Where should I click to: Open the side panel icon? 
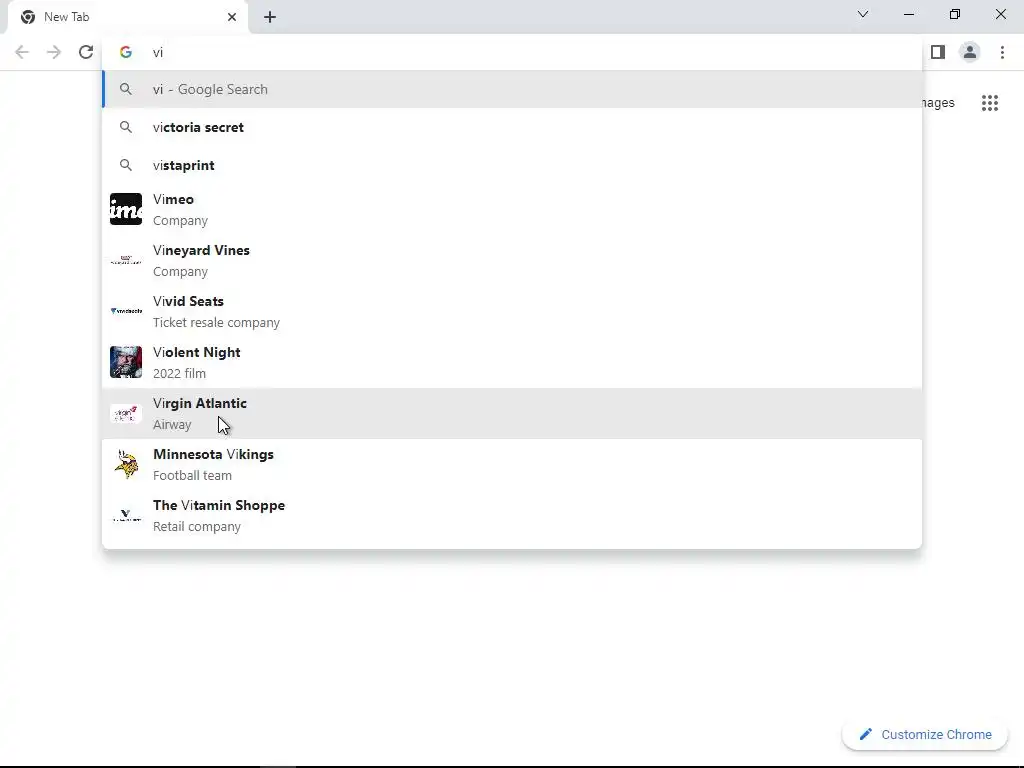point(938,52)
